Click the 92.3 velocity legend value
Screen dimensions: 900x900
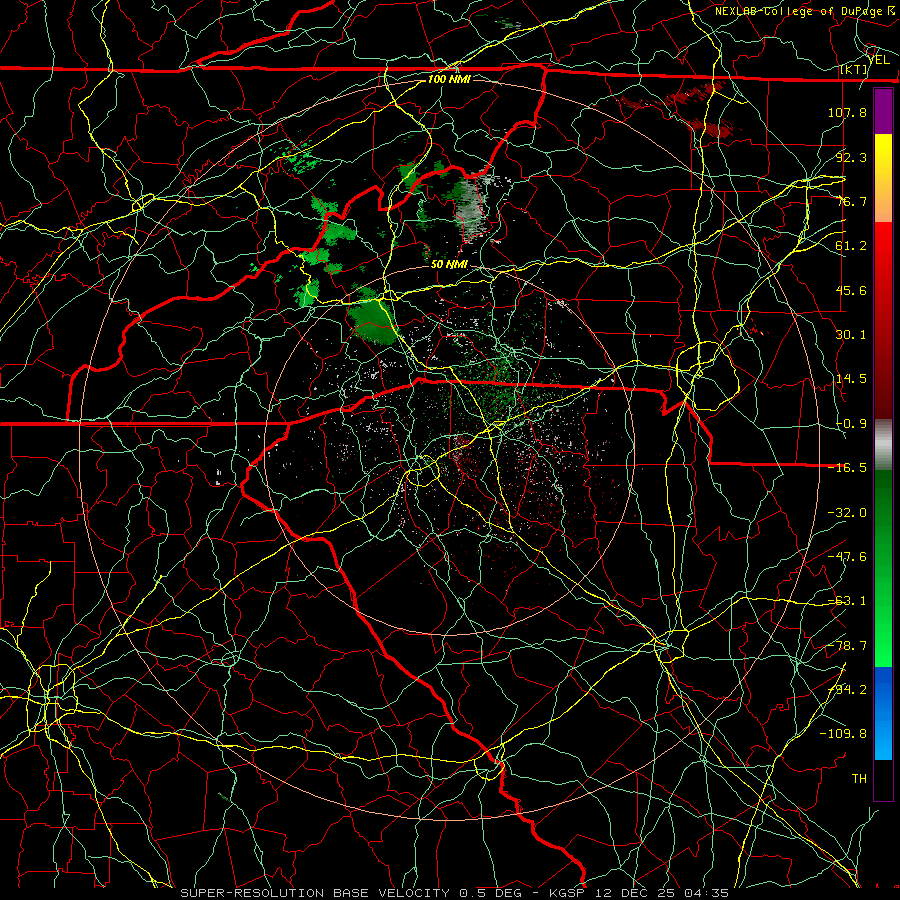point(851,157)
